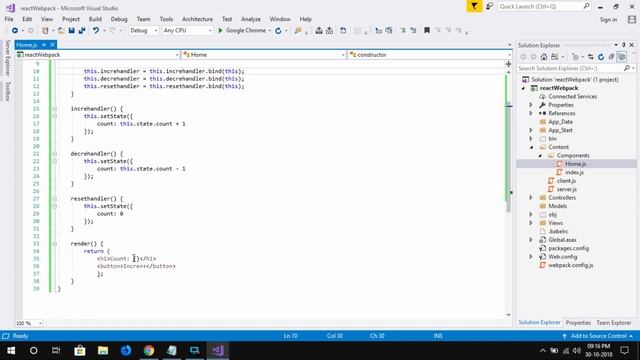The image size is (640, 360).
Task: Click the browser Refresh toolbar icon
Action: pos(278,31)
